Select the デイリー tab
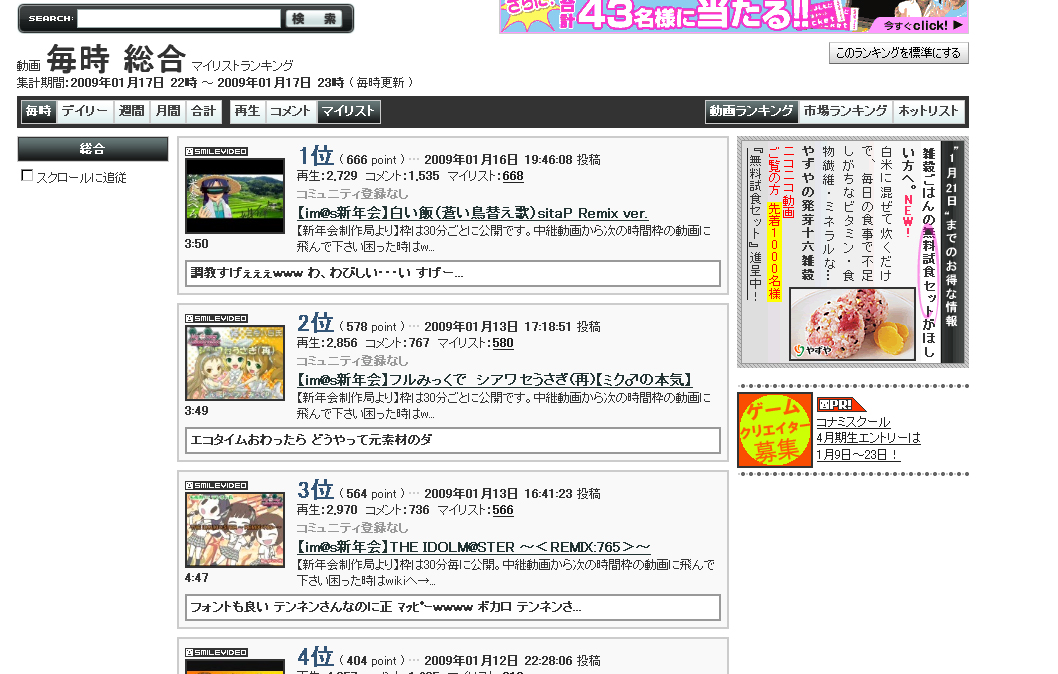 click(x=84, y=111)
